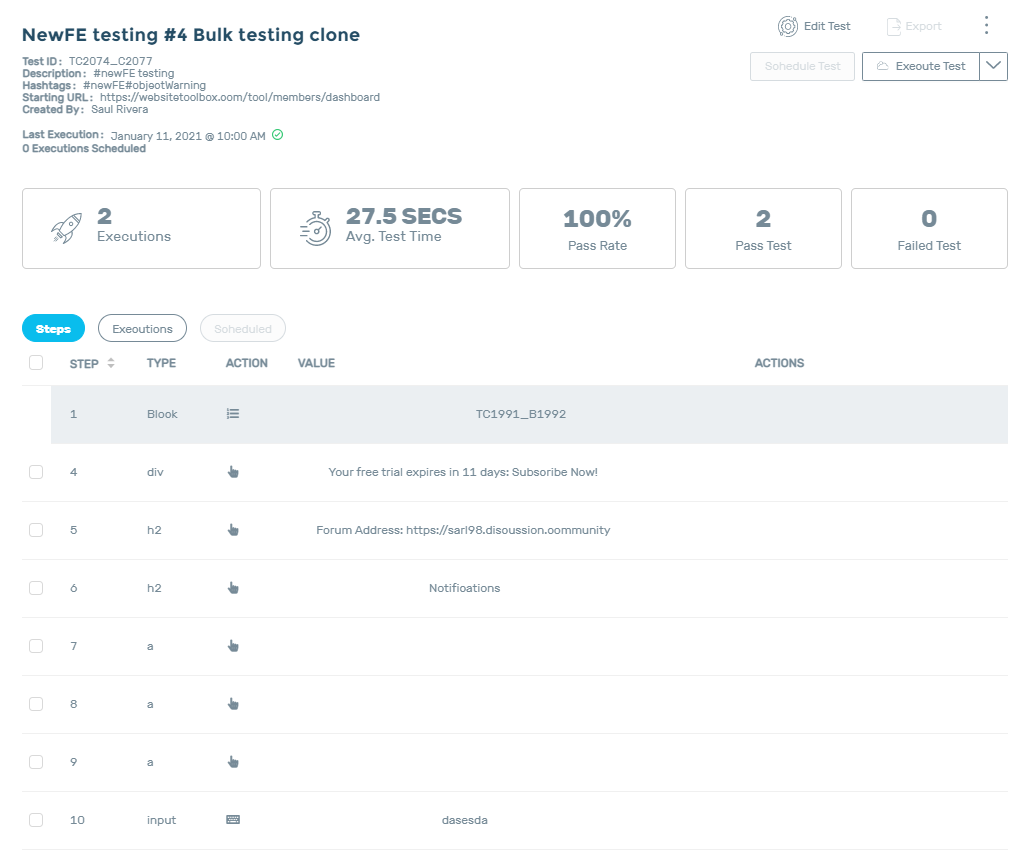Click the list icon in Block step row
Screen dimensions: 1031x851
click(233, 414)
